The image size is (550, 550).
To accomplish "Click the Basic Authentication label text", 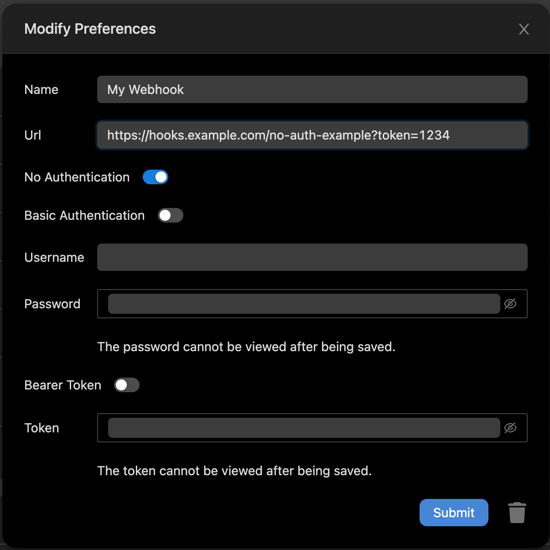I will (84, 215).
